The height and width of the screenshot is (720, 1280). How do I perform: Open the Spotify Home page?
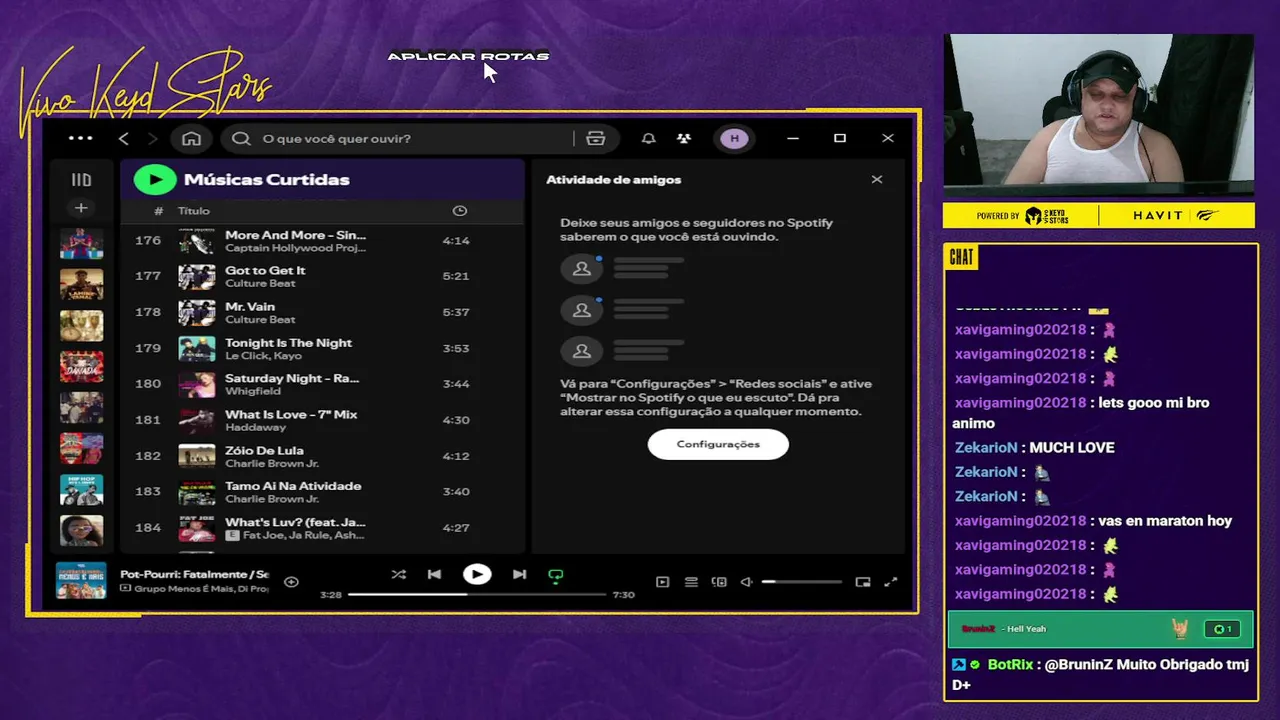(x=191, y=138)
